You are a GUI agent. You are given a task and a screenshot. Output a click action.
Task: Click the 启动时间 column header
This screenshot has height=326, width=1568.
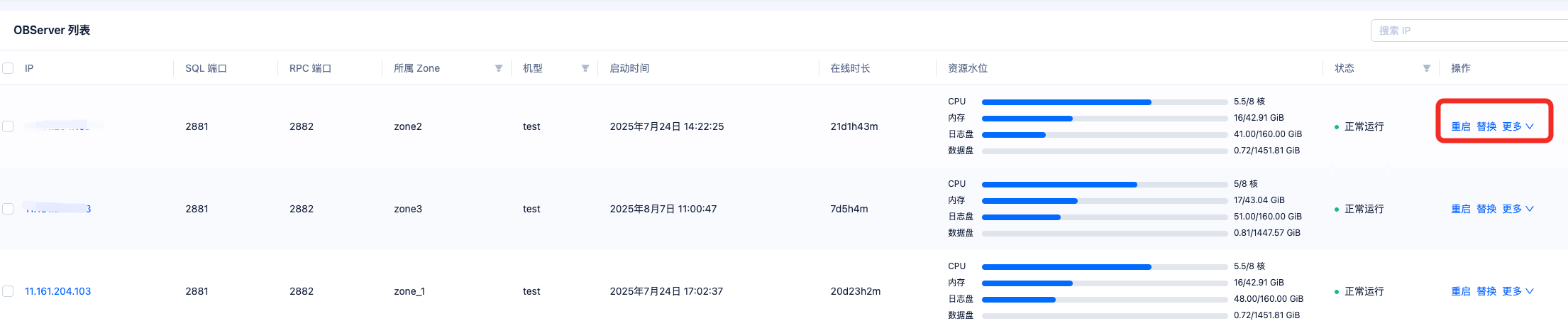[629, 68]
